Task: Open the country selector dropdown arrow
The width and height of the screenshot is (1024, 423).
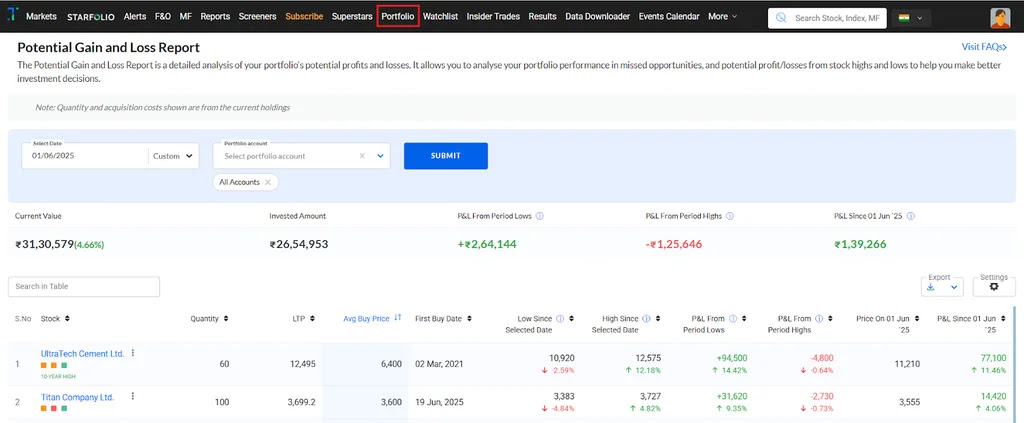Action: [920, 18]
